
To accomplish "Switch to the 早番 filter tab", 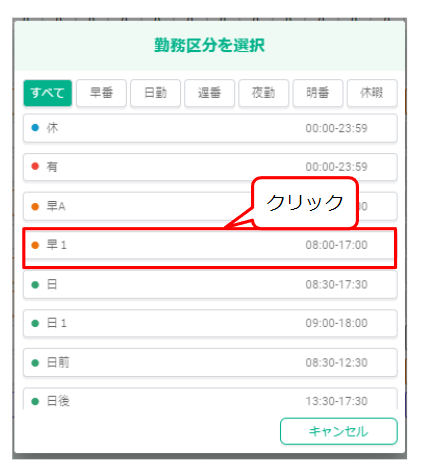I will pos(101,93).
